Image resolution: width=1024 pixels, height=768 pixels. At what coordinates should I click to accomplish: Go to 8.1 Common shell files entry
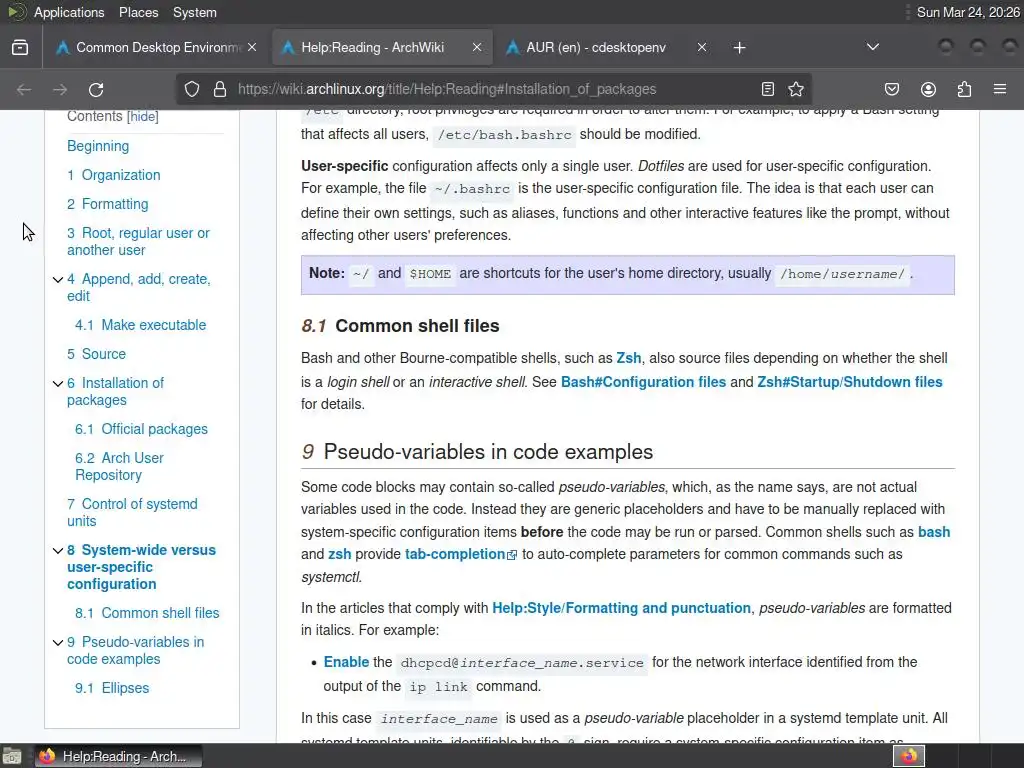(147, 613)
